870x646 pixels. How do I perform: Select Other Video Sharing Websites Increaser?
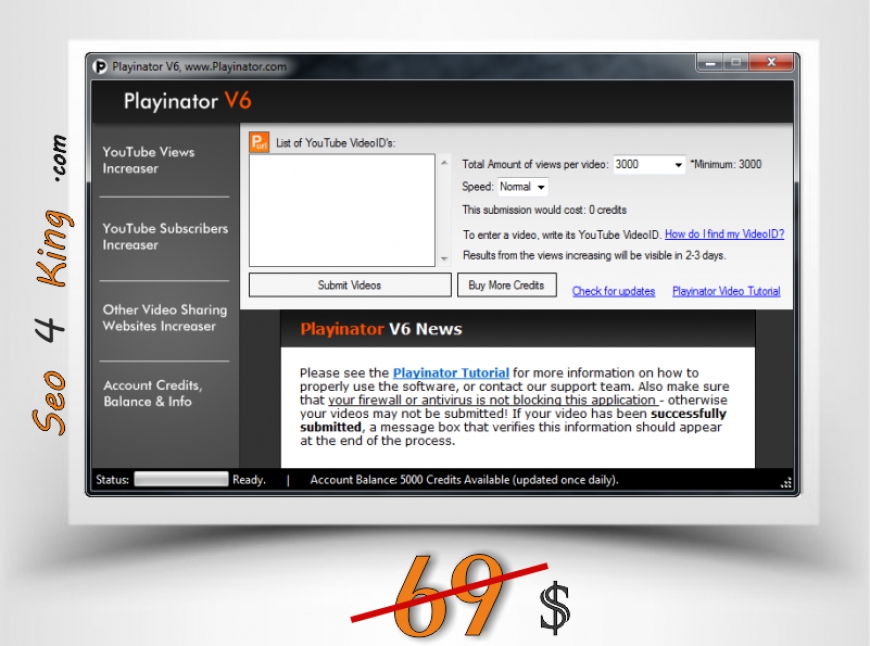click(165, 317)
